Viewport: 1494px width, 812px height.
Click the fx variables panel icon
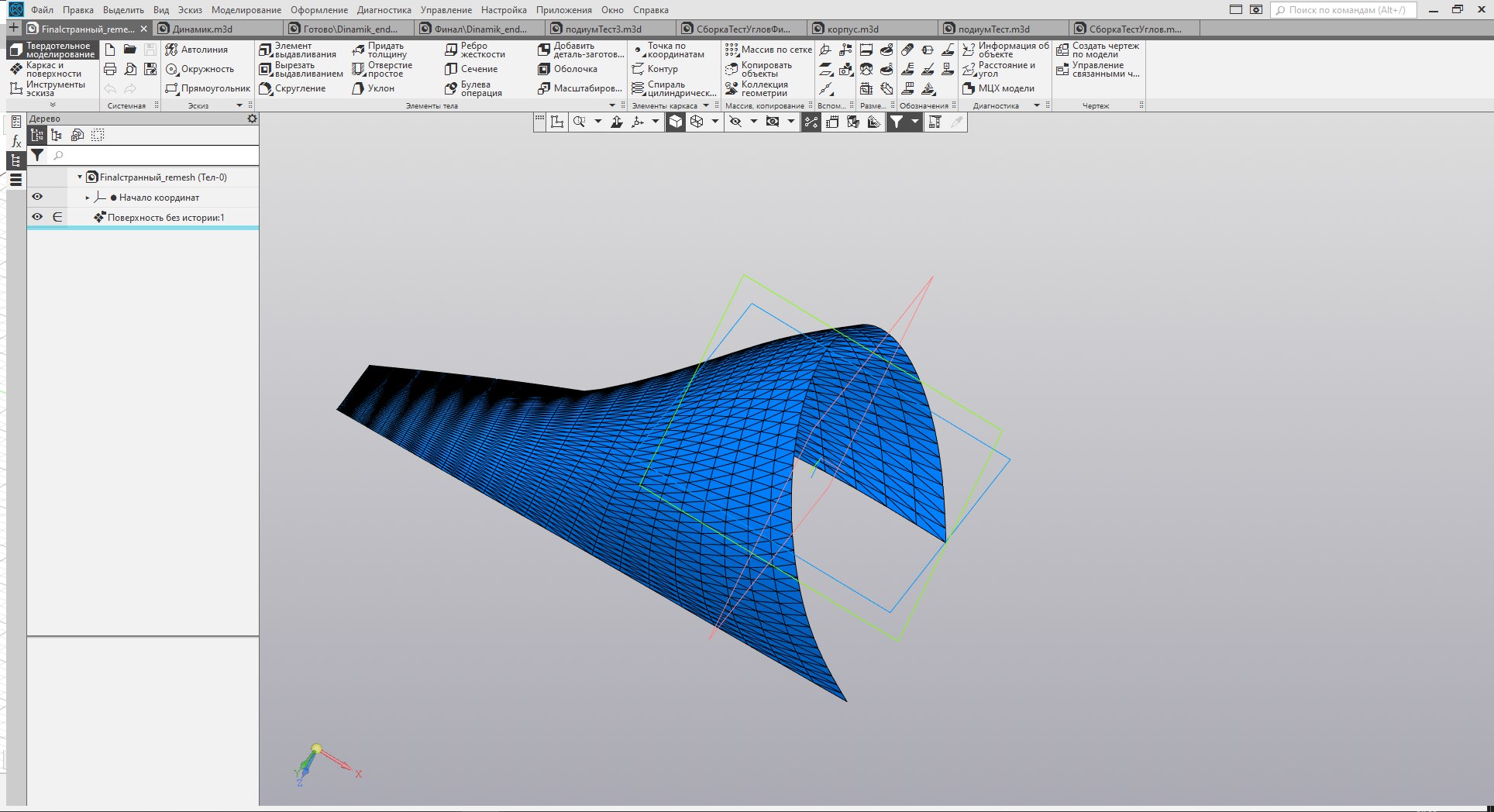pyautogui.click(x=16, y=141)
